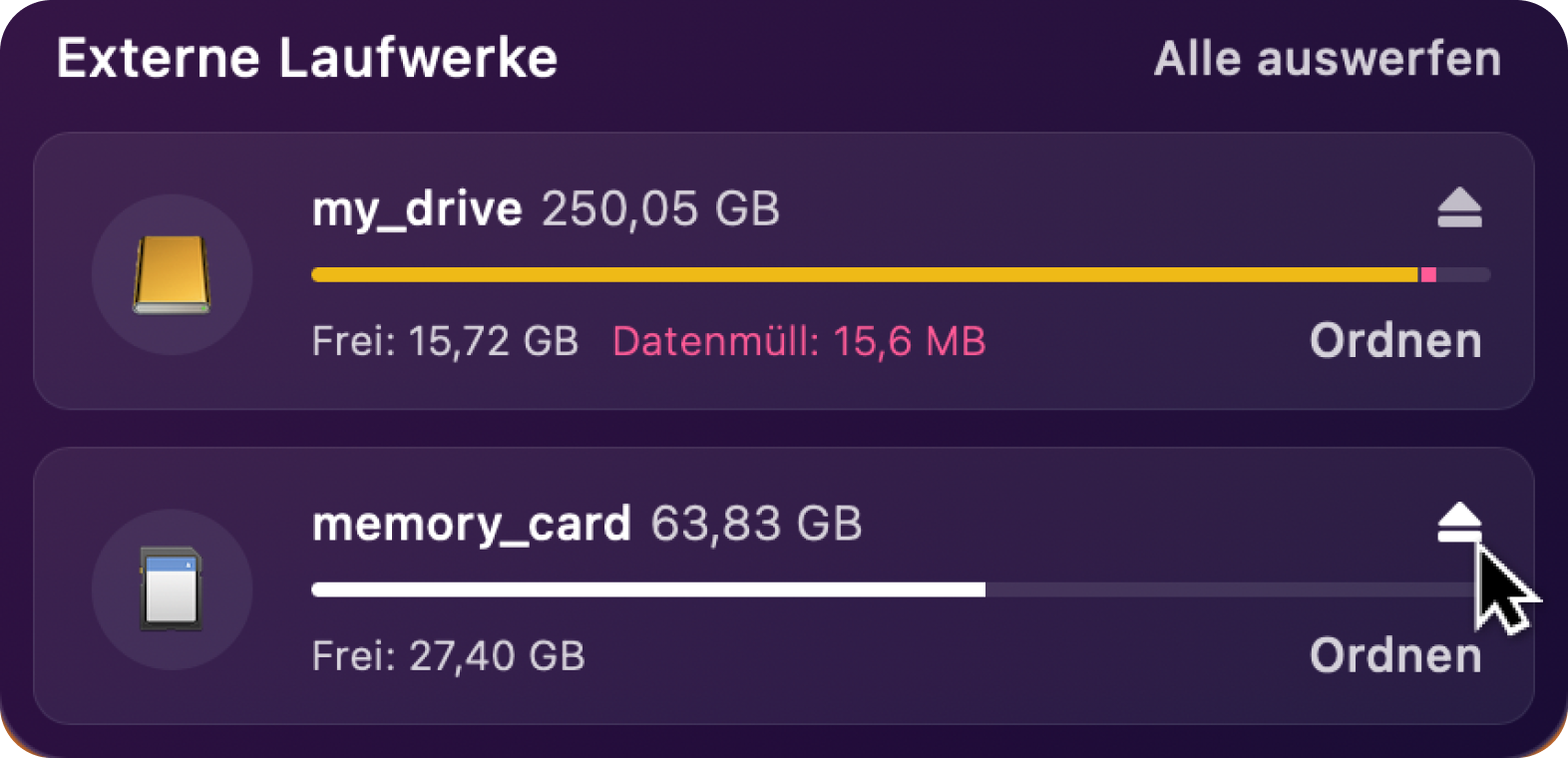Select the memory_card name label
This screenshot has width=1568, height=758.
tap(471, 525)
